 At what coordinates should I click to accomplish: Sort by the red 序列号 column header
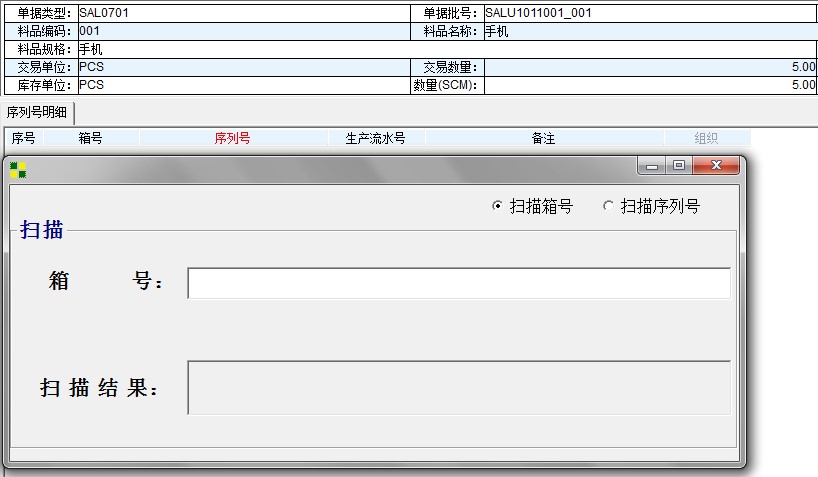[232, 138]
